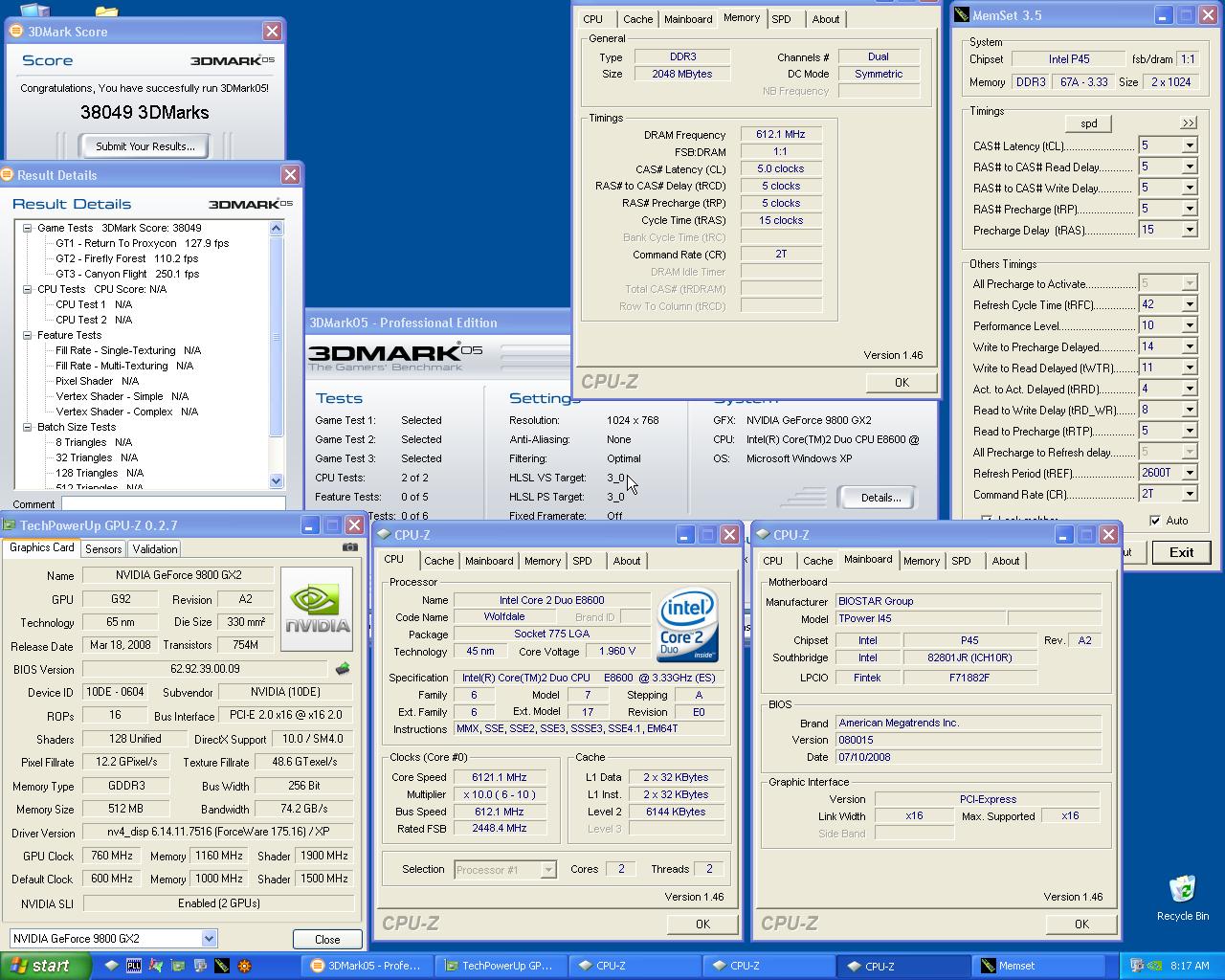Open the SPD tab in the memory CPU-Z window

pyautogui.click(x=781, y=19)
